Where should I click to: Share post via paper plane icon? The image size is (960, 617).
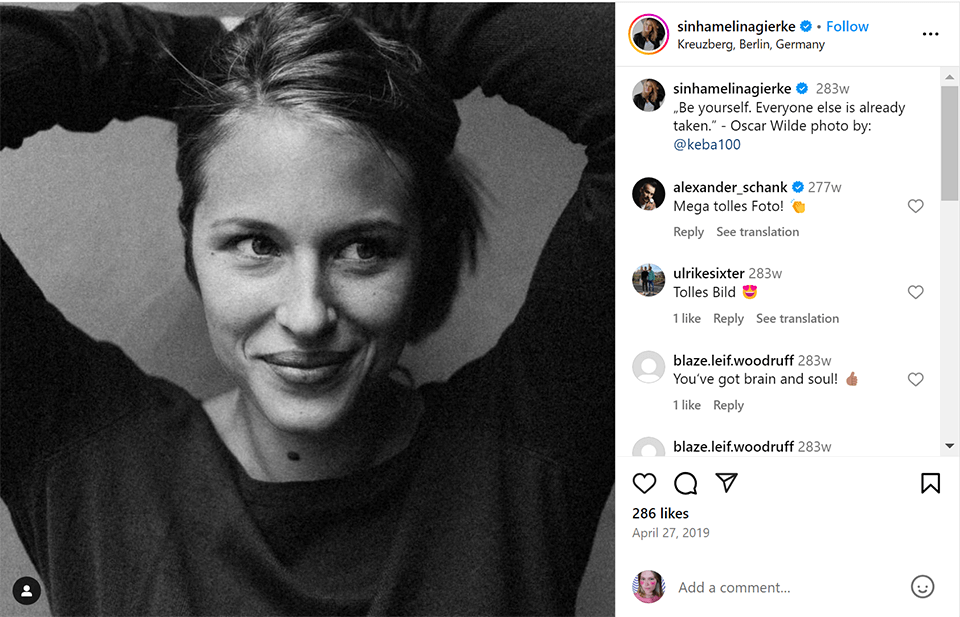click(727, 484)
